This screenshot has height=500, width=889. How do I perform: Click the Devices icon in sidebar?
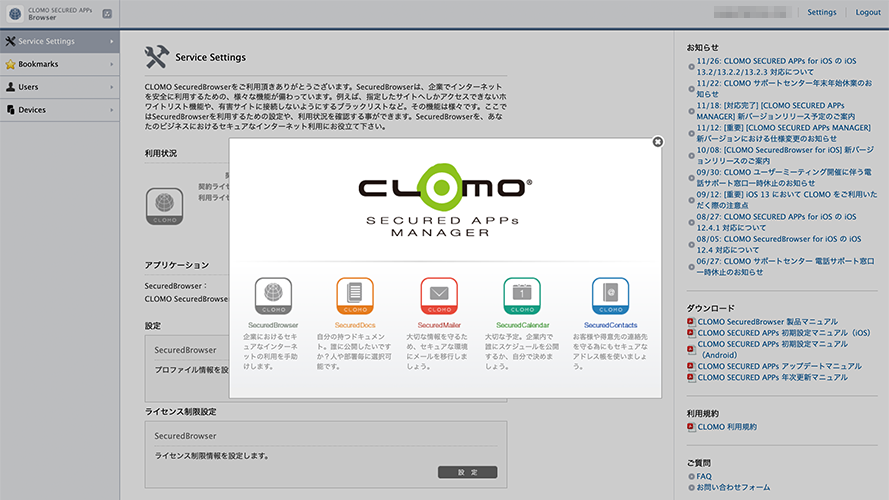(10, 110)
